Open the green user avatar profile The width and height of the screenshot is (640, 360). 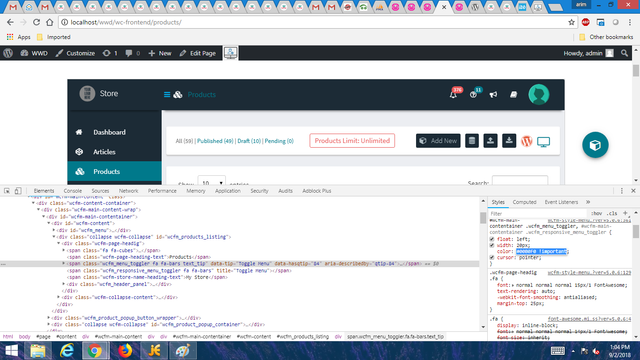[539, 95]
